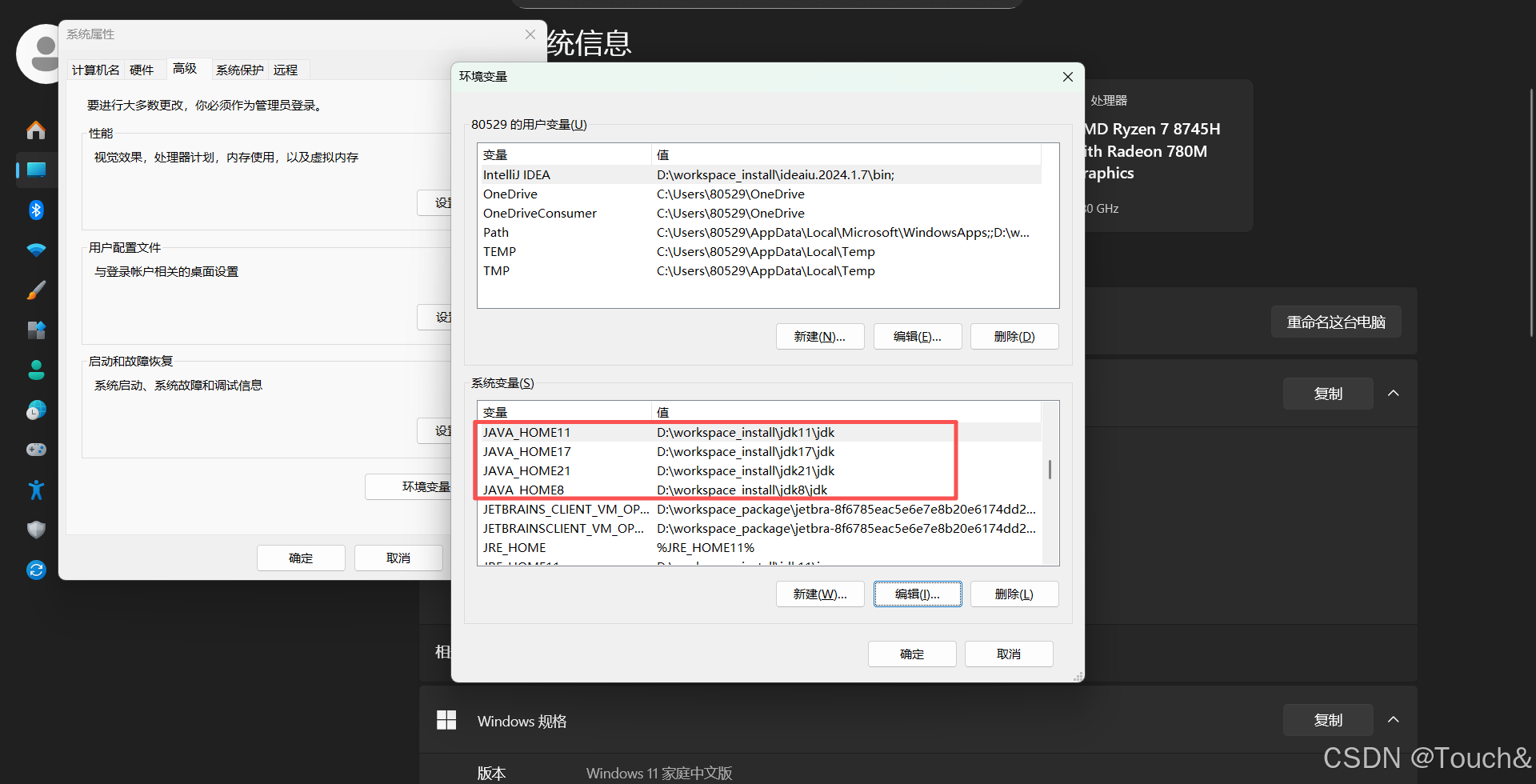Image resolution: width=1536 pixels, height=784 pixels.
Task: Click 环境变量 button in 系统属性
Action: point(409,487)
